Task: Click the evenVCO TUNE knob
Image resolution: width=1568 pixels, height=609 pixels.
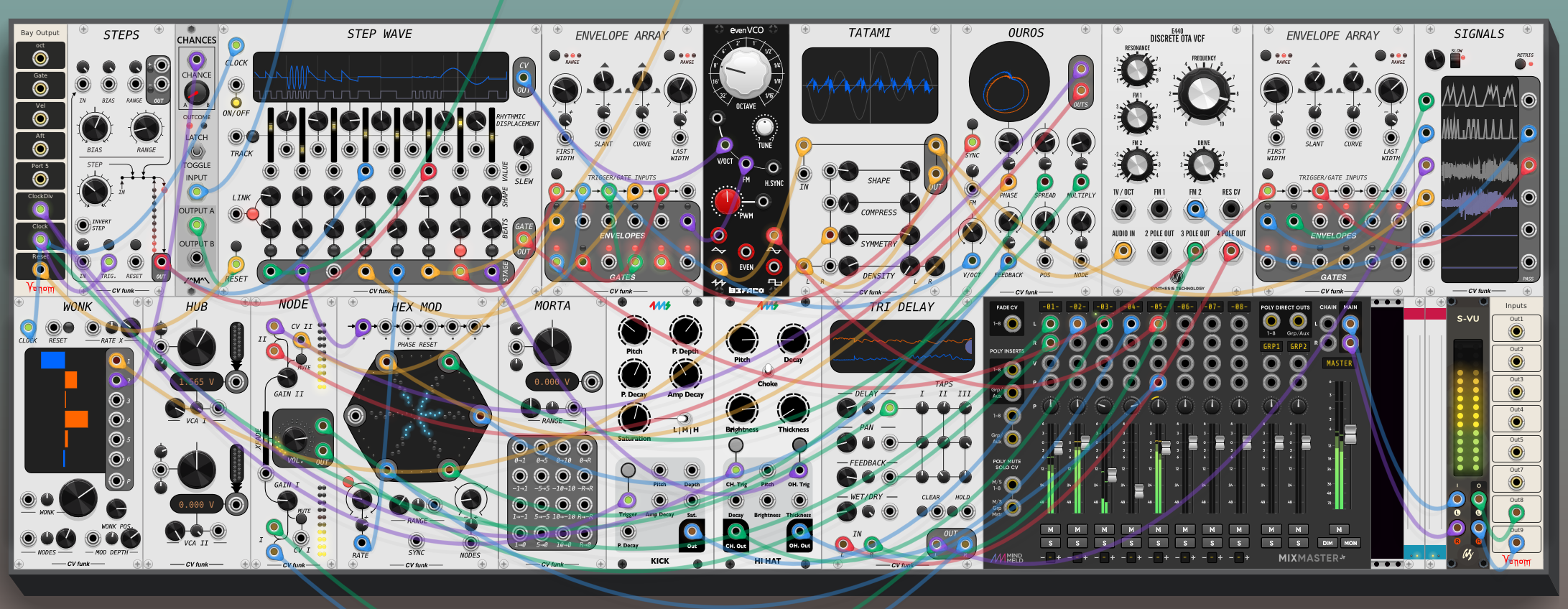Action: (x=765, y=126)
